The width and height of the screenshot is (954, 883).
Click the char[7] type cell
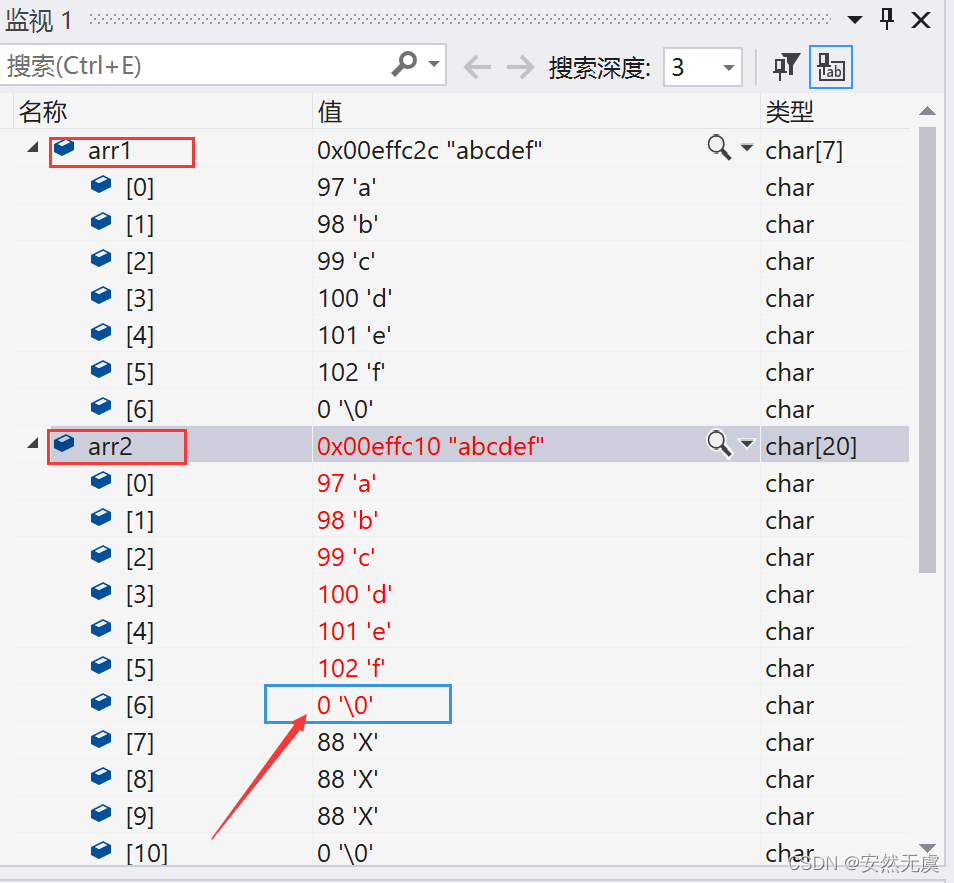(804, 151)
